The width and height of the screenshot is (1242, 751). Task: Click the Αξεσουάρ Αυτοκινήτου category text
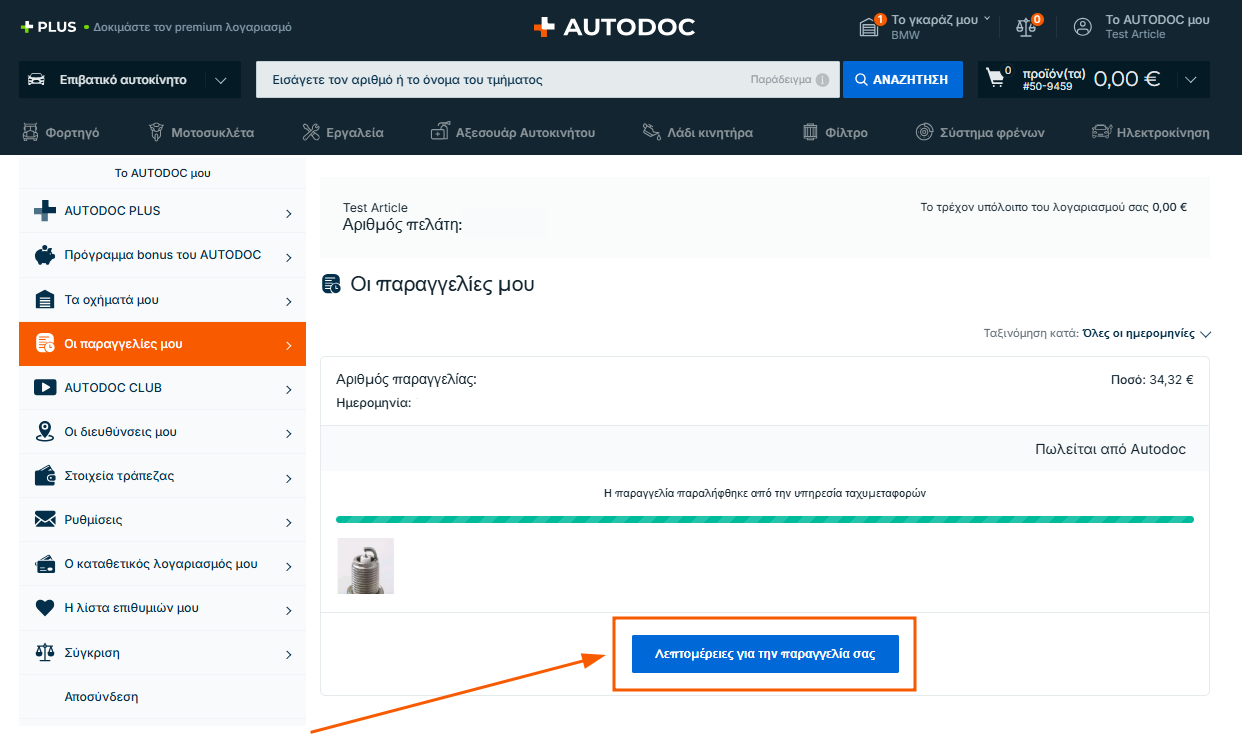coord(525,132)
